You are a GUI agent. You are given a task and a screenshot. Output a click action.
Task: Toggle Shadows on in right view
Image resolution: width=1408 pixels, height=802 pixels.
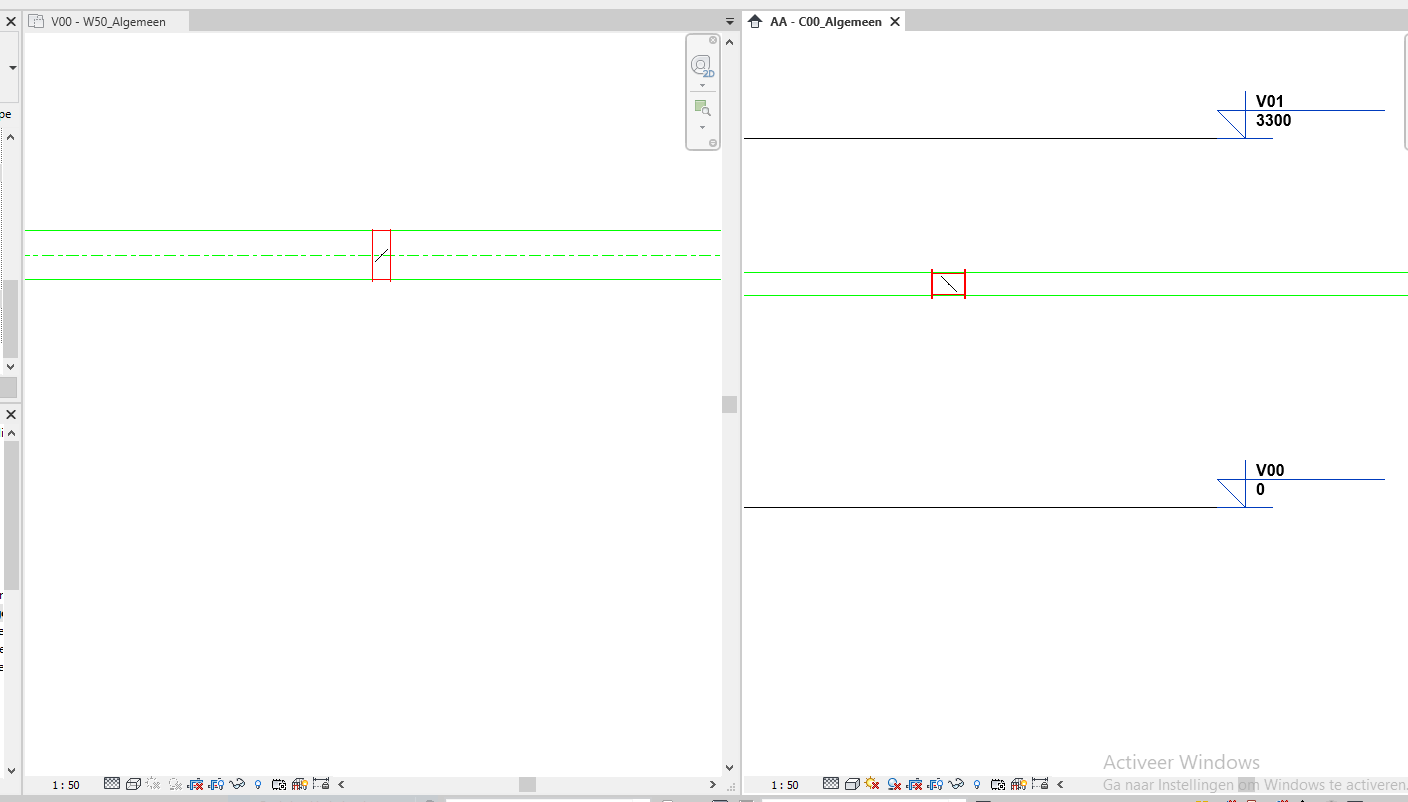click(x=894, y=784)
